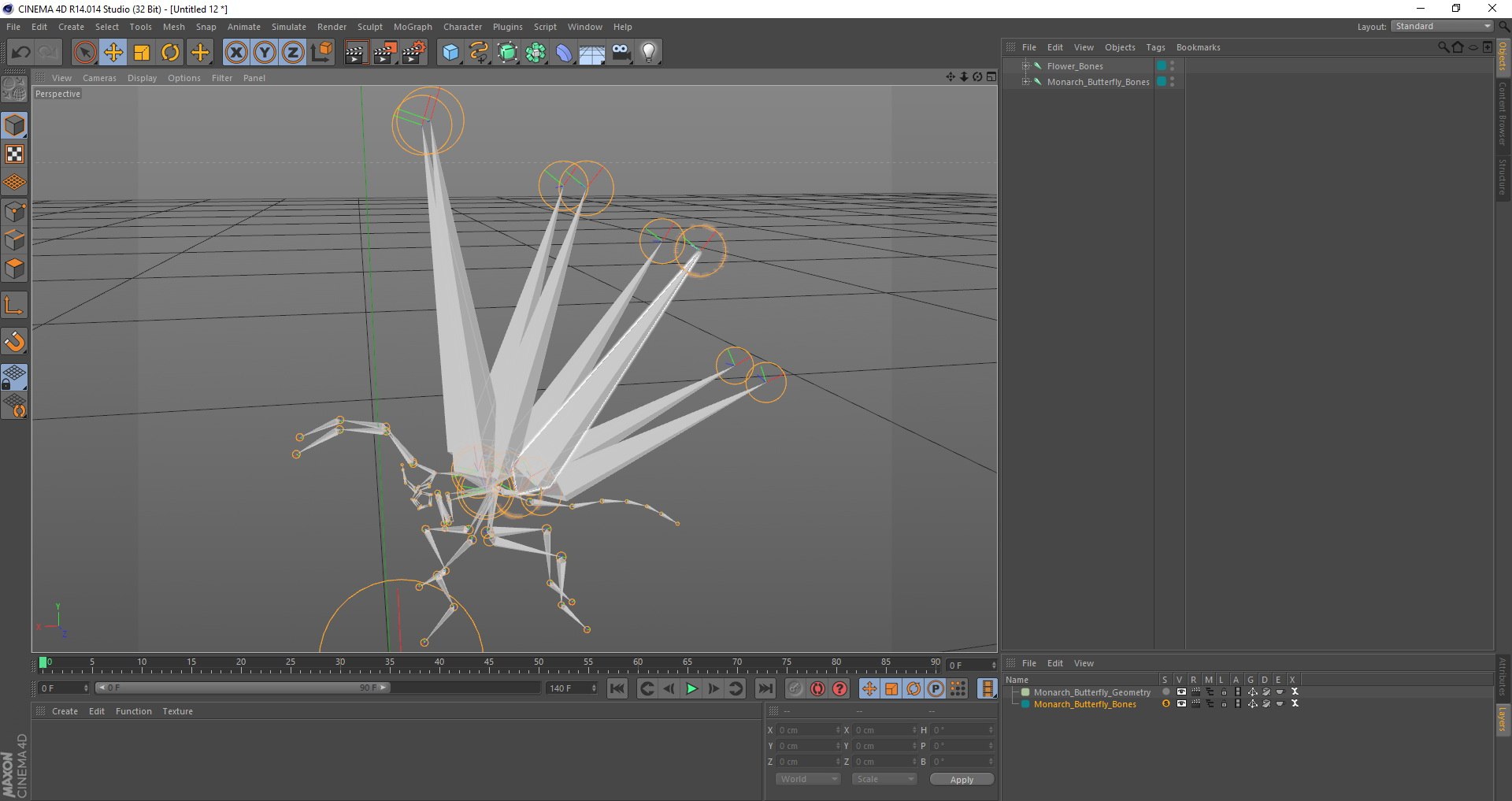The height and width of the screenshot is (801, 1512).
Task: Click the Render View clapperboard icon
Action: coord(355,53)
